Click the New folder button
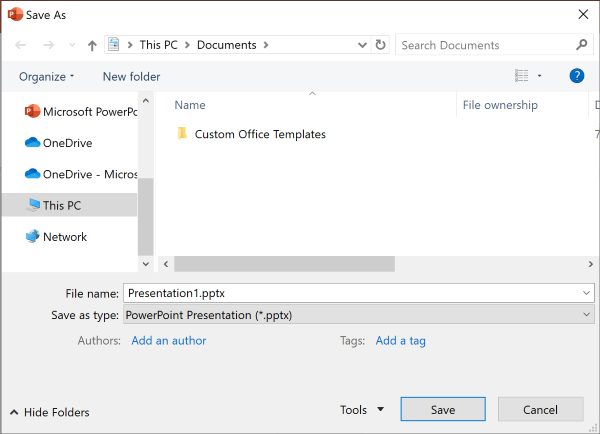The image size is (600, 434). (x=131, y=77)
